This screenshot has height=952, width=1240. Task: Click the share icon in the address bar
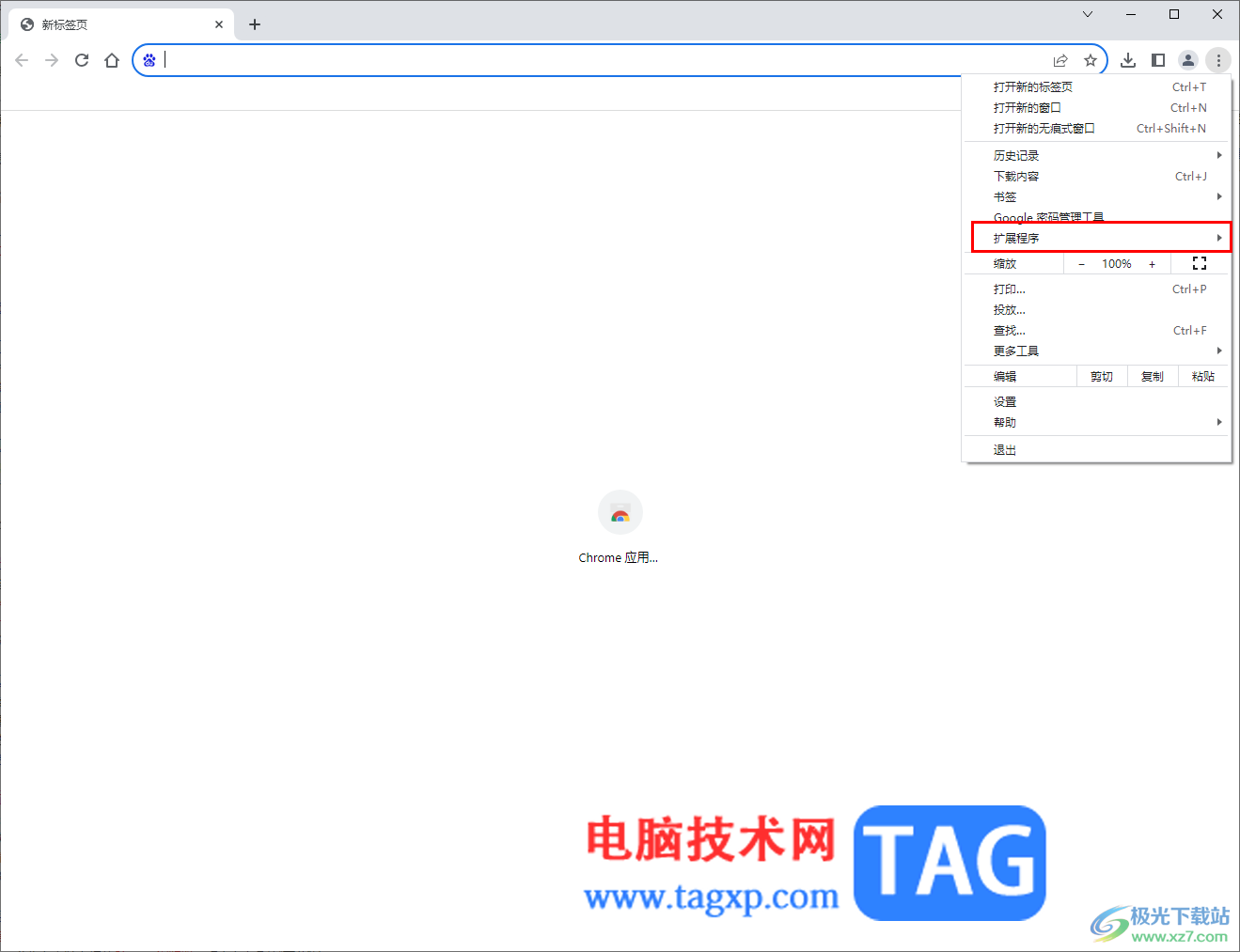[1060, 59]
